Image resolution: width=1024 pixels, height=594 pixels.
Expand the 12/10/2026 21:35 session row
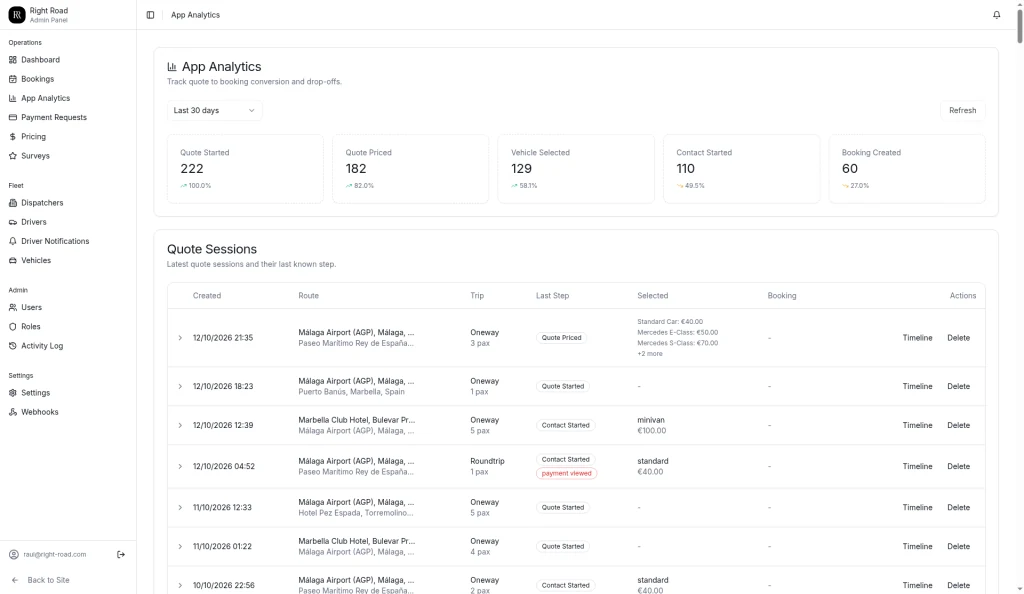[180, 338]
